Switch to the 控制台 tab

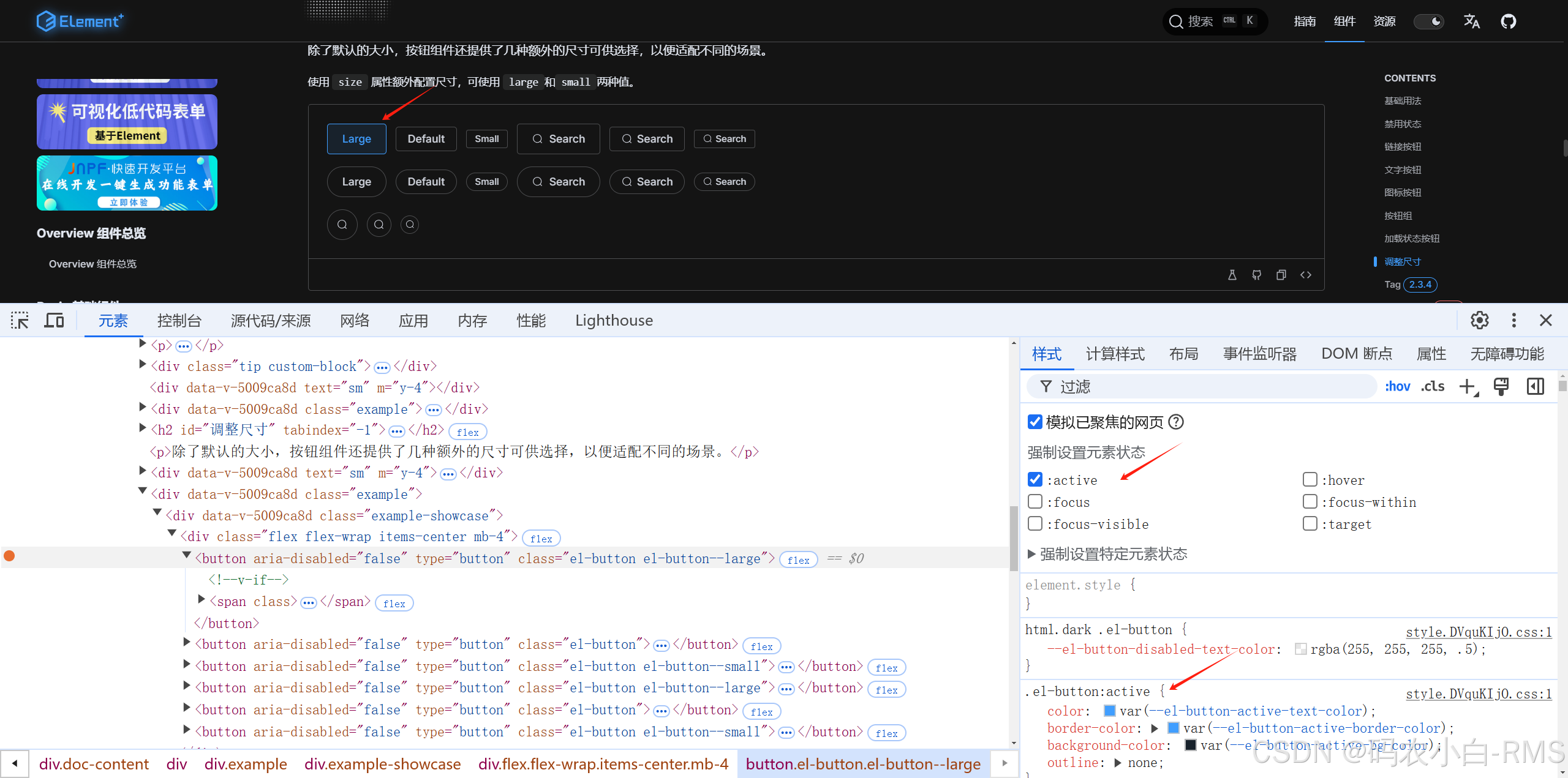179,320
